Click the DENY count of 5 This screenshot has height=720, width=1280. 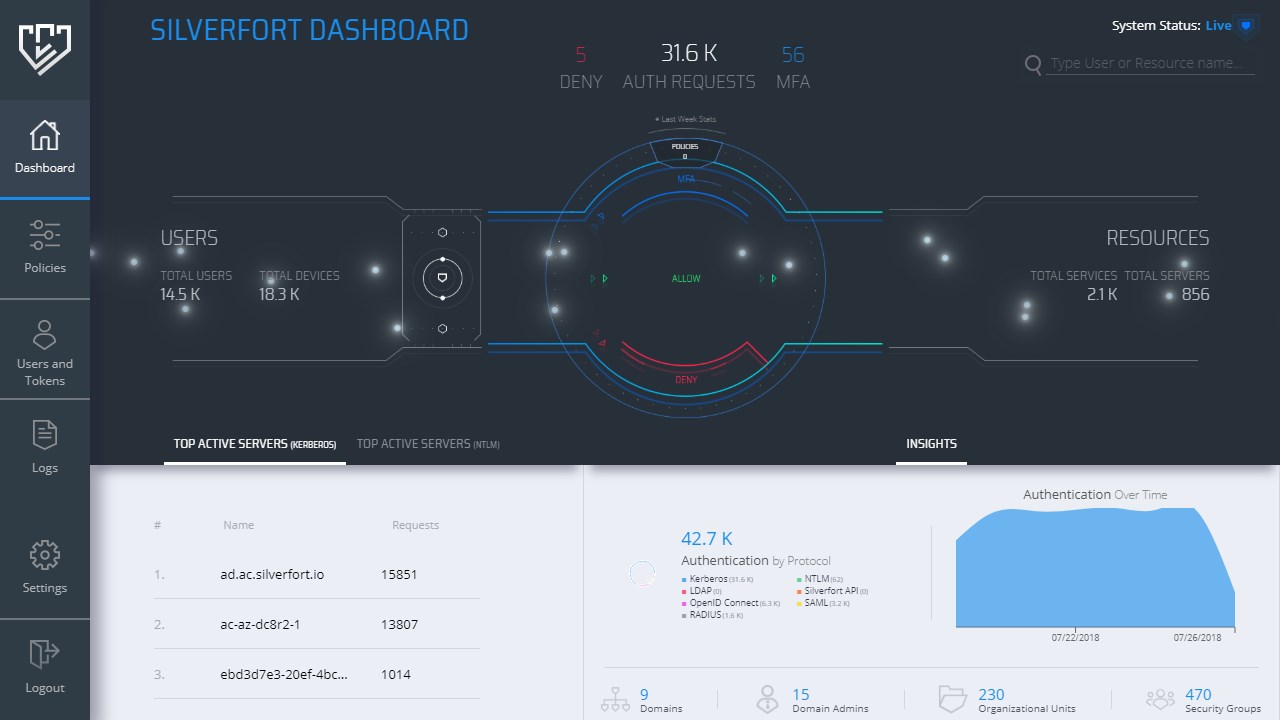pyautogui.click(x=581, y=55)
